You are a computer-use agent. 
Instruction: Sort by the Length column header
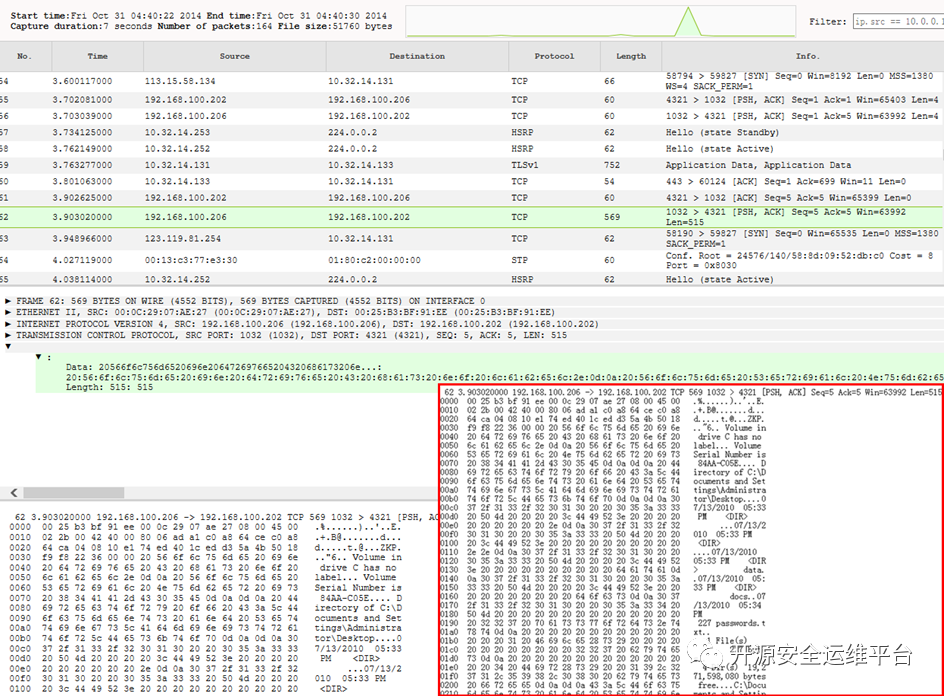tap(631, 56)
